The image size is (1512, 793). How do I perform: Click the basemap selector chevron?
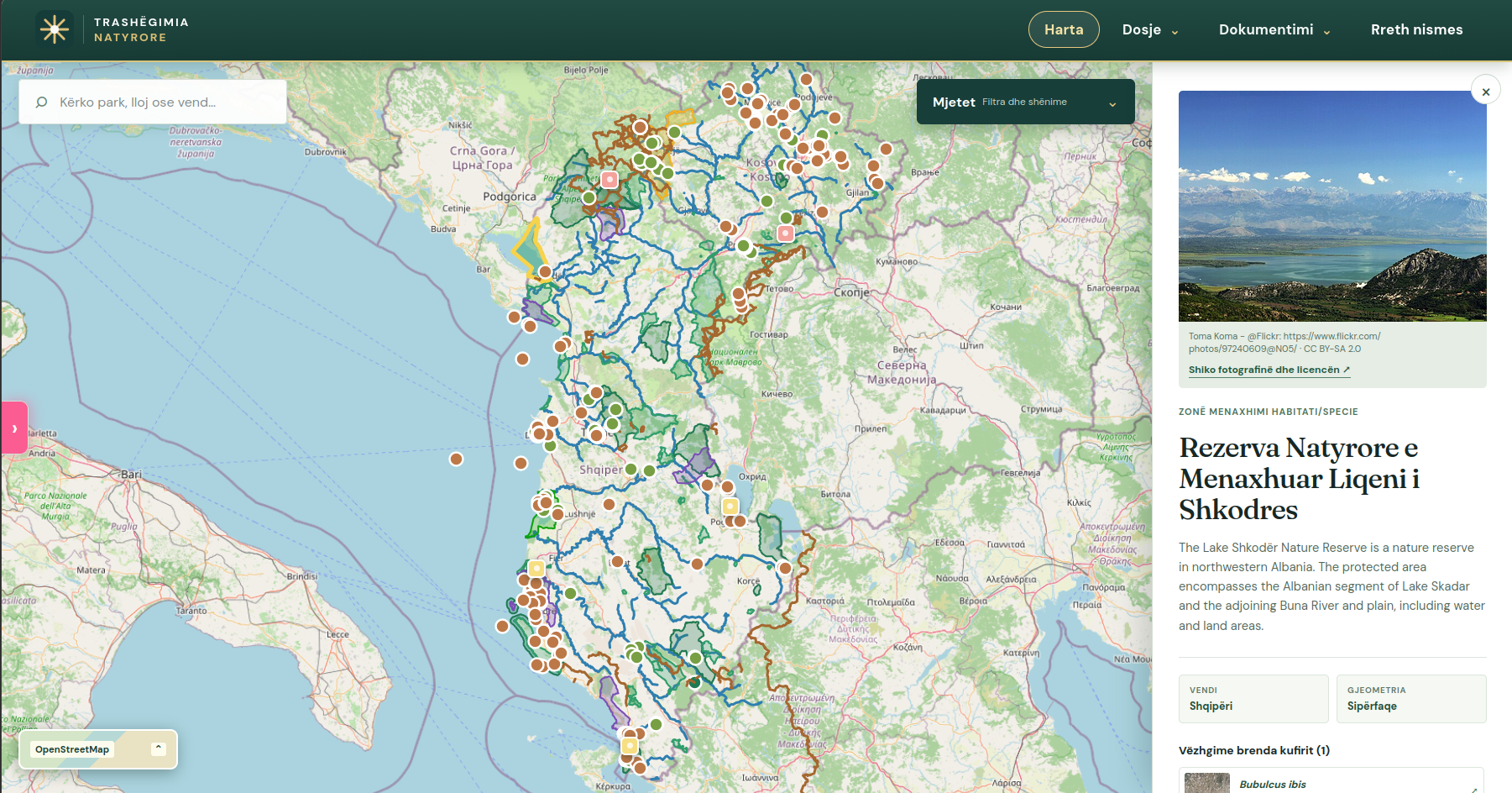coord(159,748)
